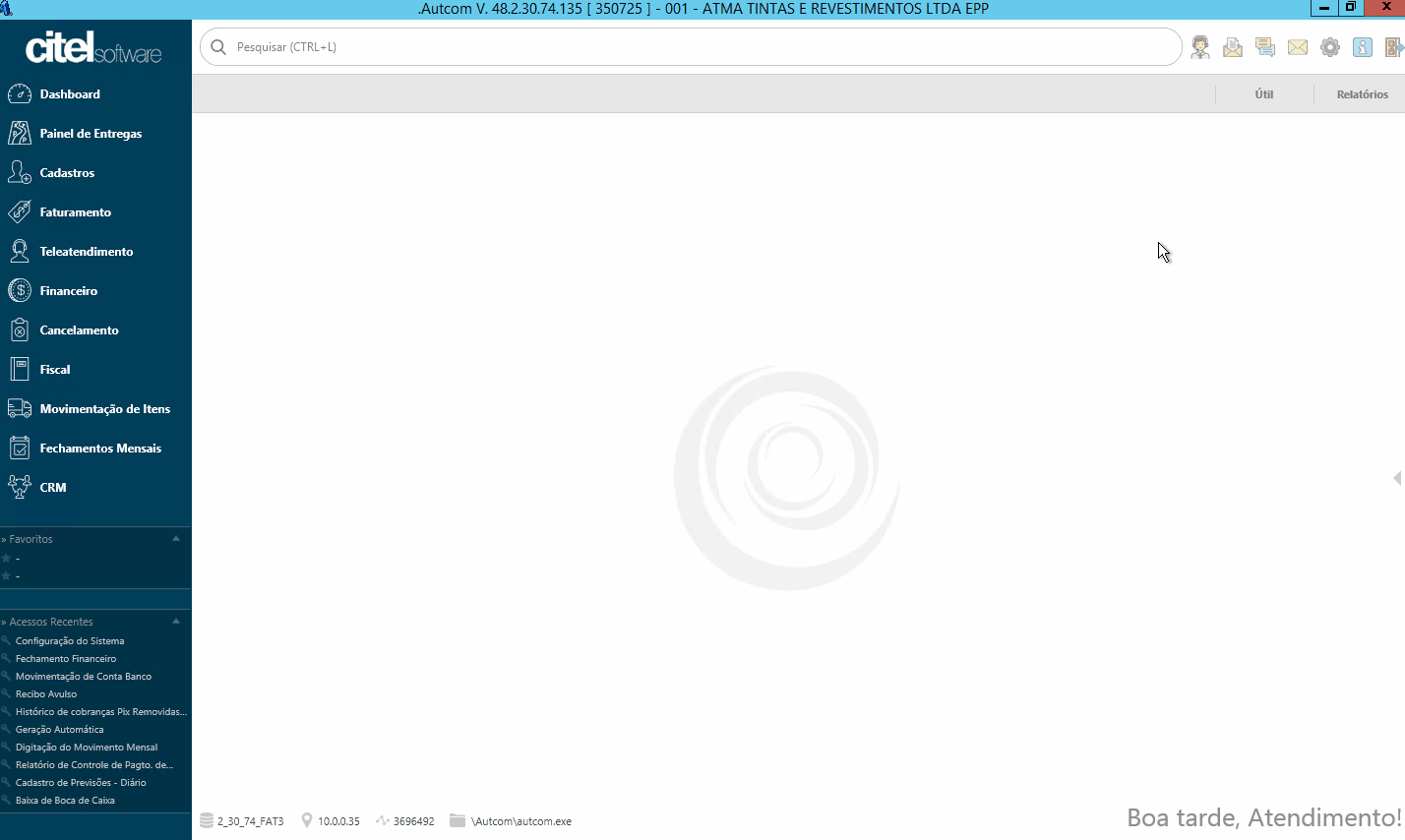Open recent item Fechamento Financeiro
The image size is (1405, 840).
[x=66, y=658]
